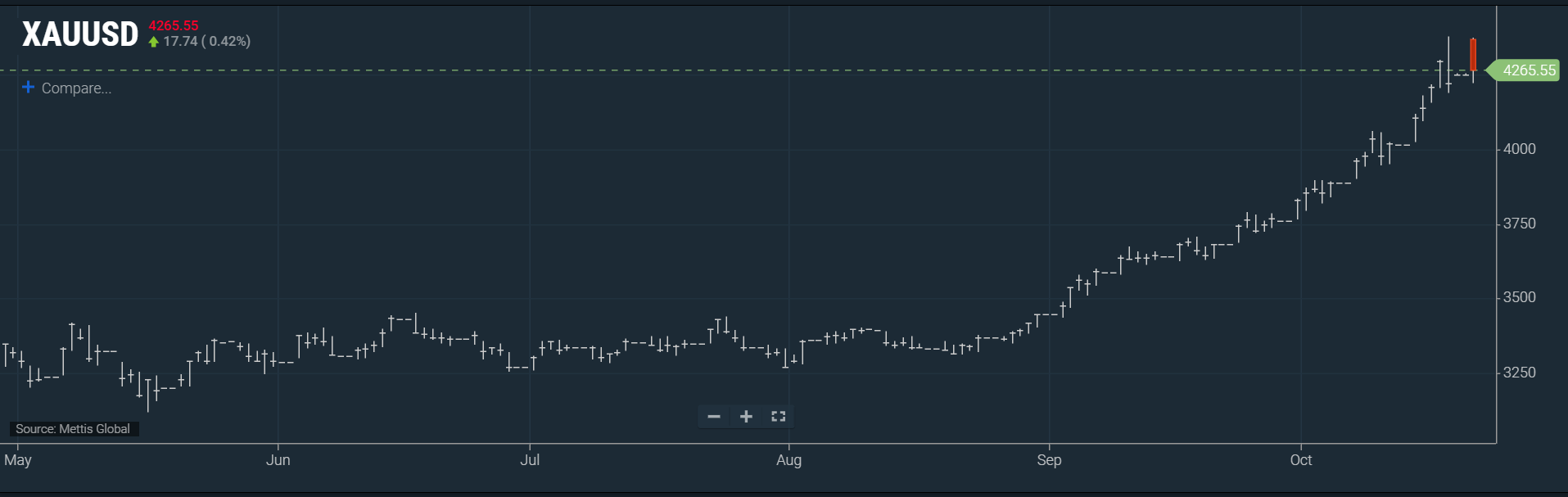Click into the Compare... symbol field
Viewport: 1568px width, 497px height.
click(x=76, y=88)
